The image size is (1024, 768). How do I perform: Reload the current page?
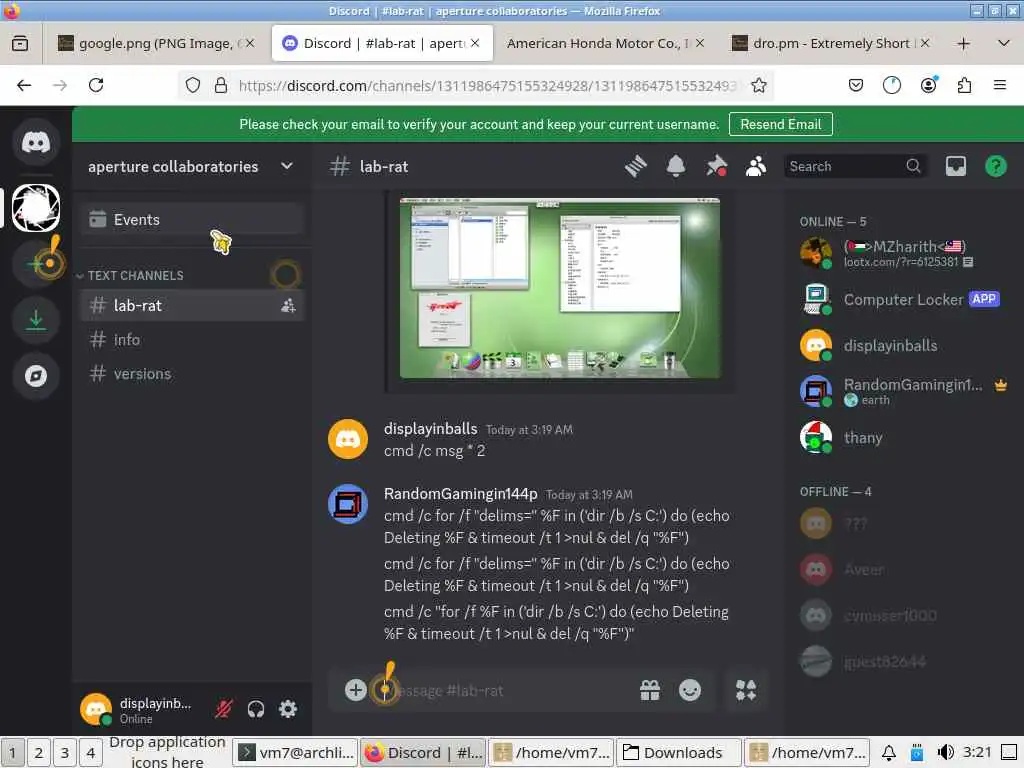96,85
